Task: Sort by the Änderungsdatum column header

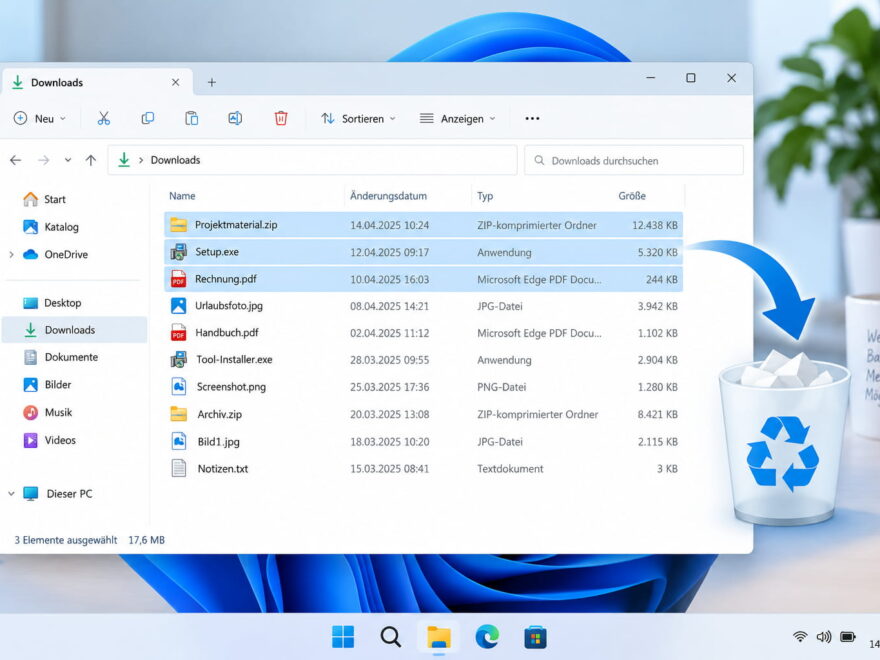Action: click(x=388, y=196)
